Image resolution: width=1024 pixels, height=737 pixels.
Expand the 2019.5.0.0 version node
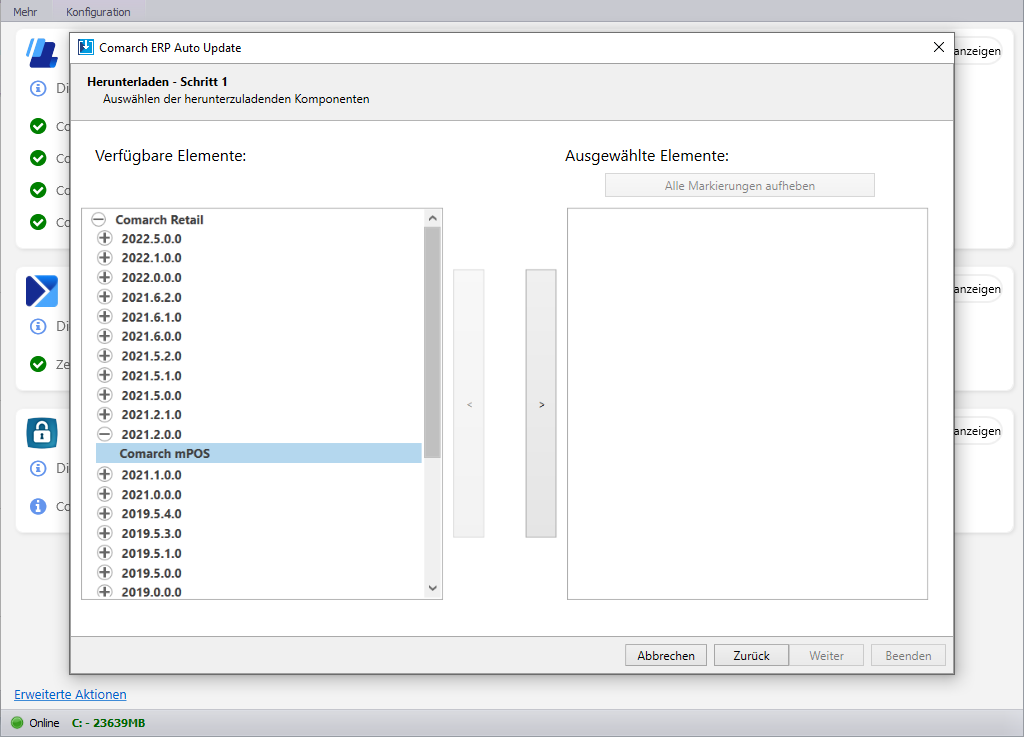(x=104, y=572)
